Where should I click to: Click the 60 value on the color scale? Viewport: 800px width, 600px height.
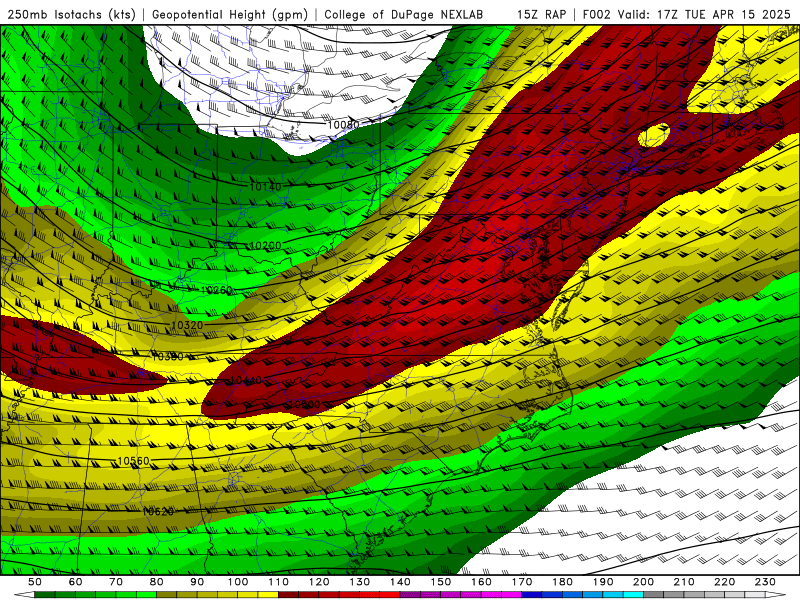pos(76,582)
